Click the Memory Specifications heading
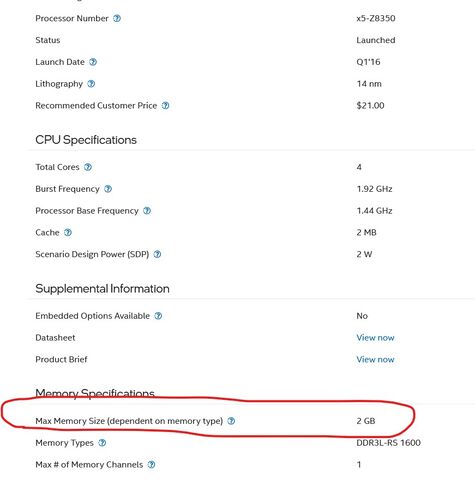475x480 pixels. click(x=95, y=393)
